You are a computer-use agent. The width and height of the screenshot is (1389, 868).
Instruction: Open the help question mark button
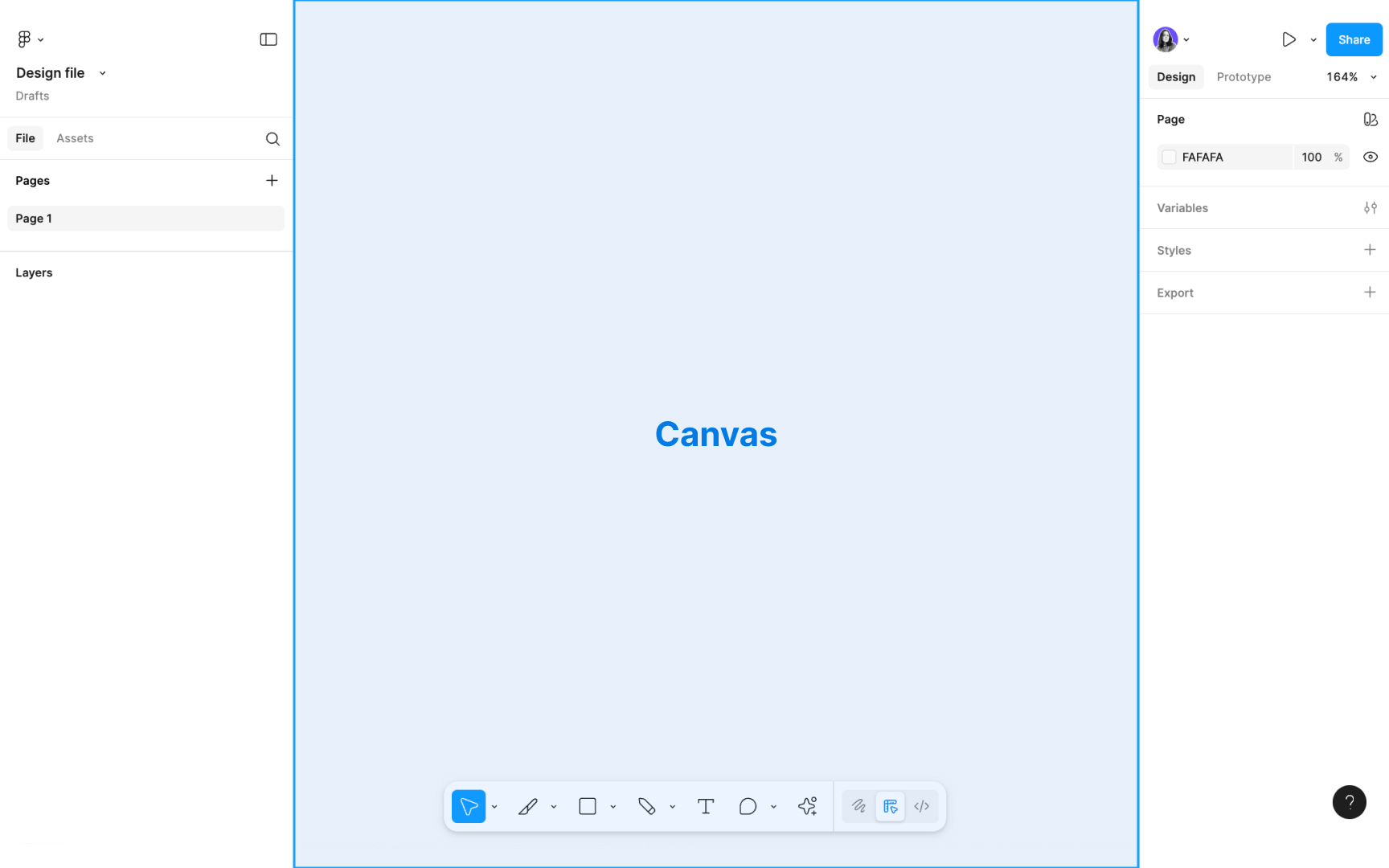(x=1350, y=802)
